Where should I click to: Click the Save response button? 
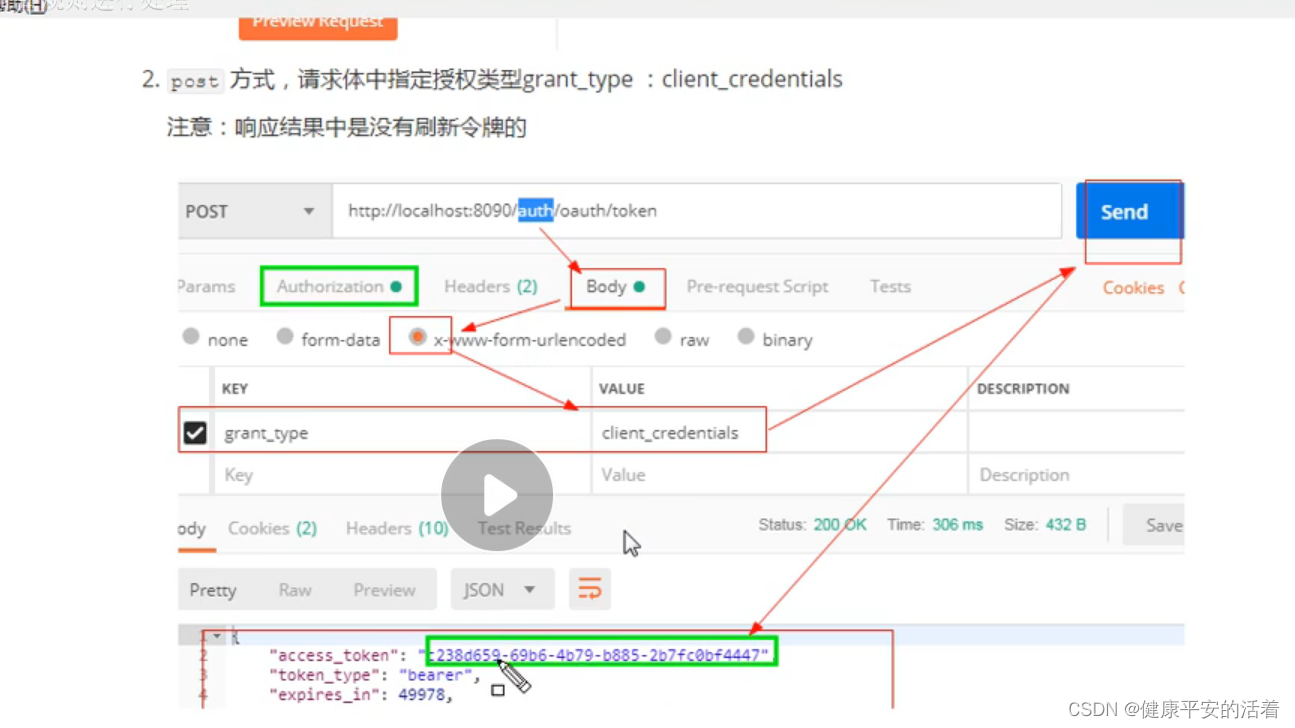coord(1153,525)
